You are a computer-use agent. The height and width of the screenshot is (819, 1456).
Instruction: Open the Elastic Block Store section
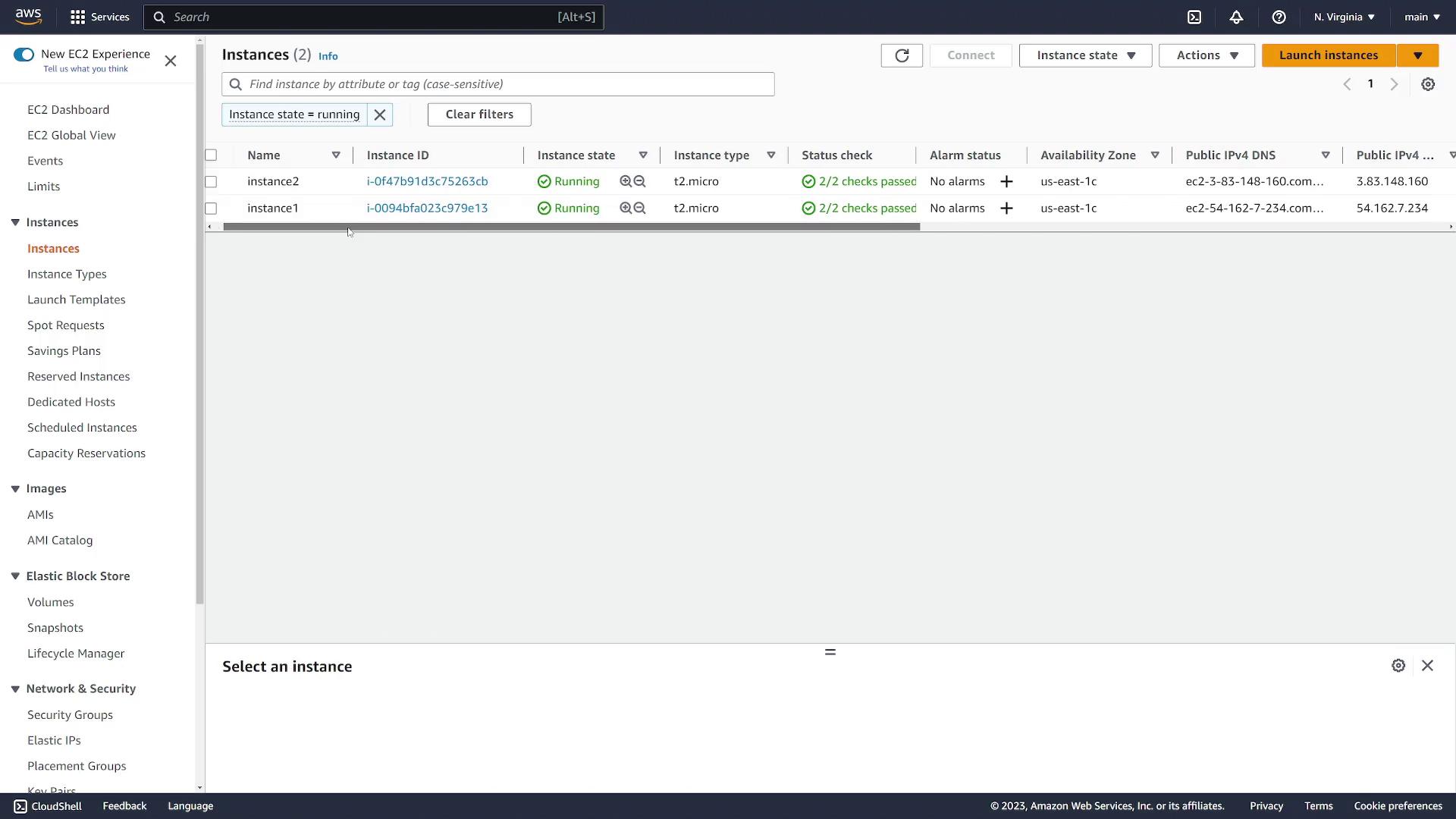78,575
